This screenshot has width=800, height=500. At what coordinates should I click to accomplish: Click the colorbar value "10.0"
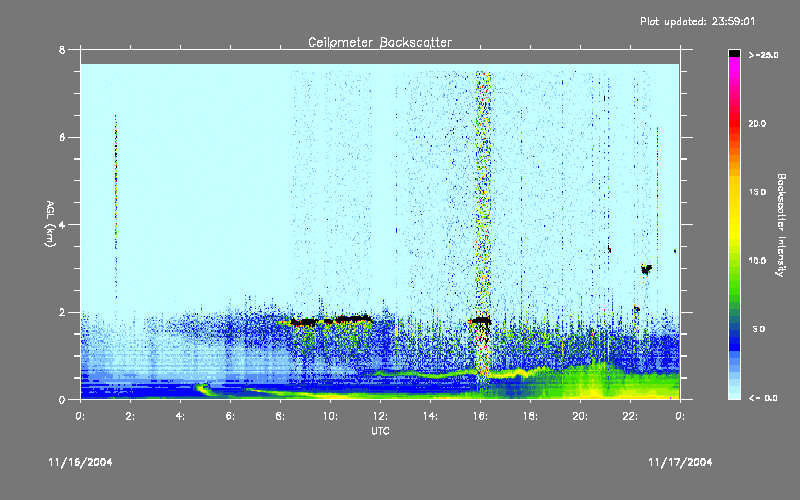click(x=757, y=261)
